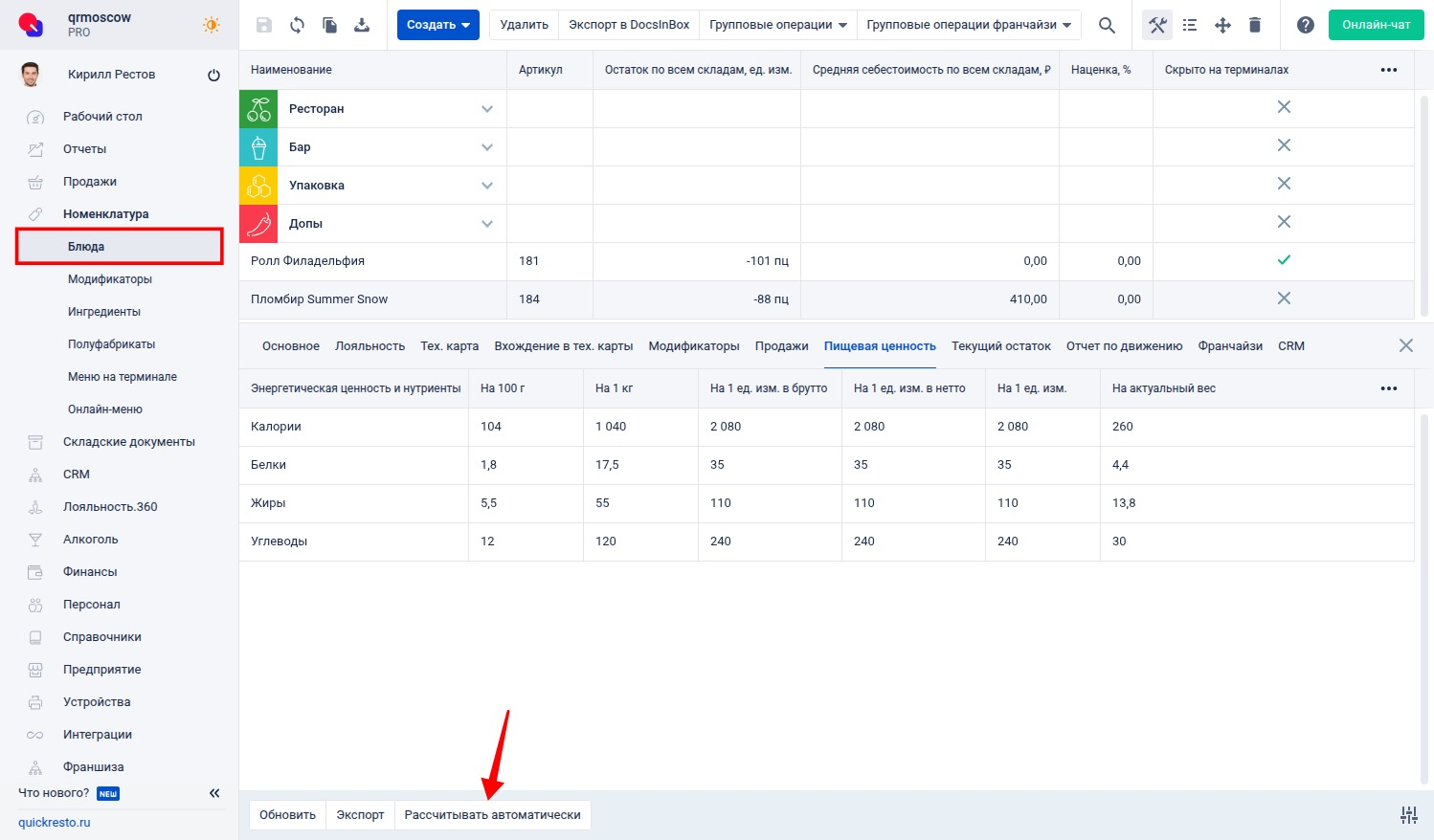Viewport: 1434px width, 840px height.
Task: Switch to the Тех. карта tab
Action: tap(450, 346)
